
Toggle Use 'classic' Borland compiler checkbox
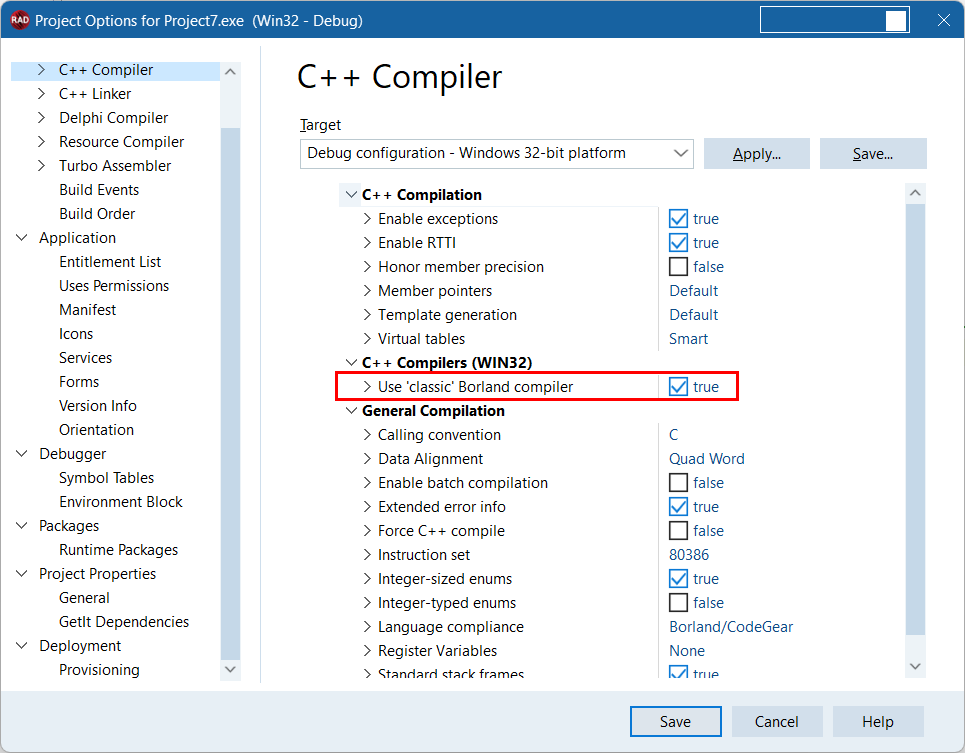click(678, 387)
